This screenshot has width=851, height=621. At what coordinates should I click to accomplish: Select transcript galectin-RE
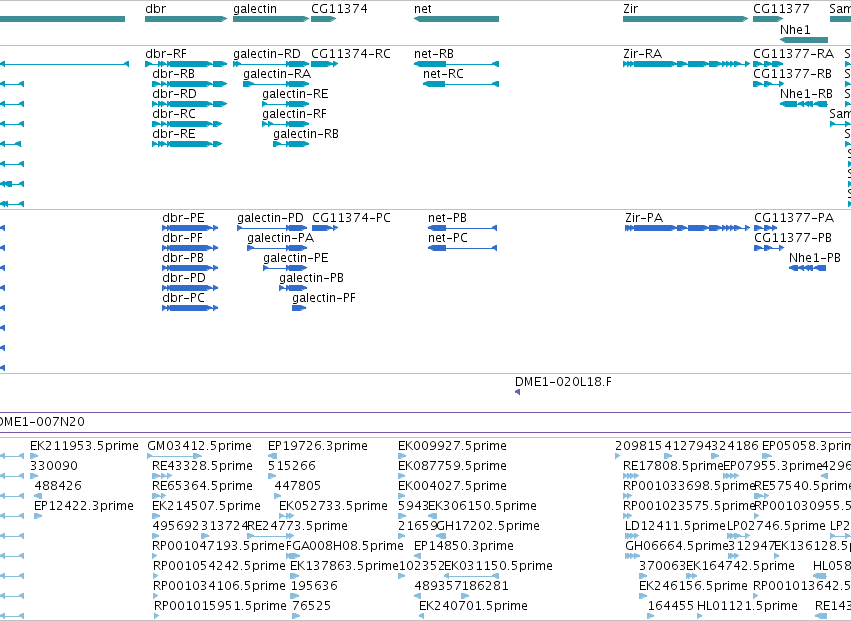285,104
